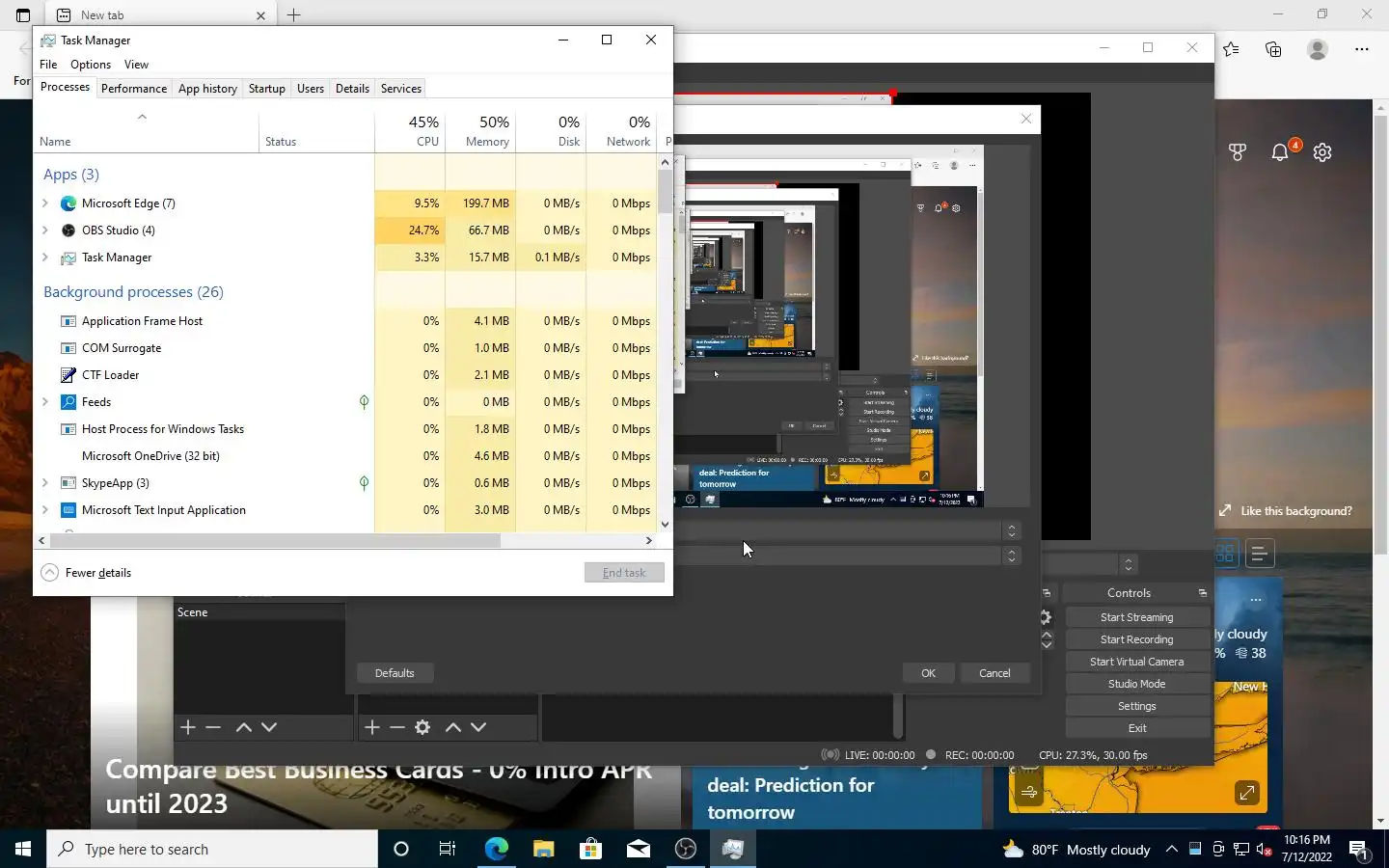Screen dimensions: 1389x868
Task: Move scene down with arrow icon
Action: [x=269, y=727]
